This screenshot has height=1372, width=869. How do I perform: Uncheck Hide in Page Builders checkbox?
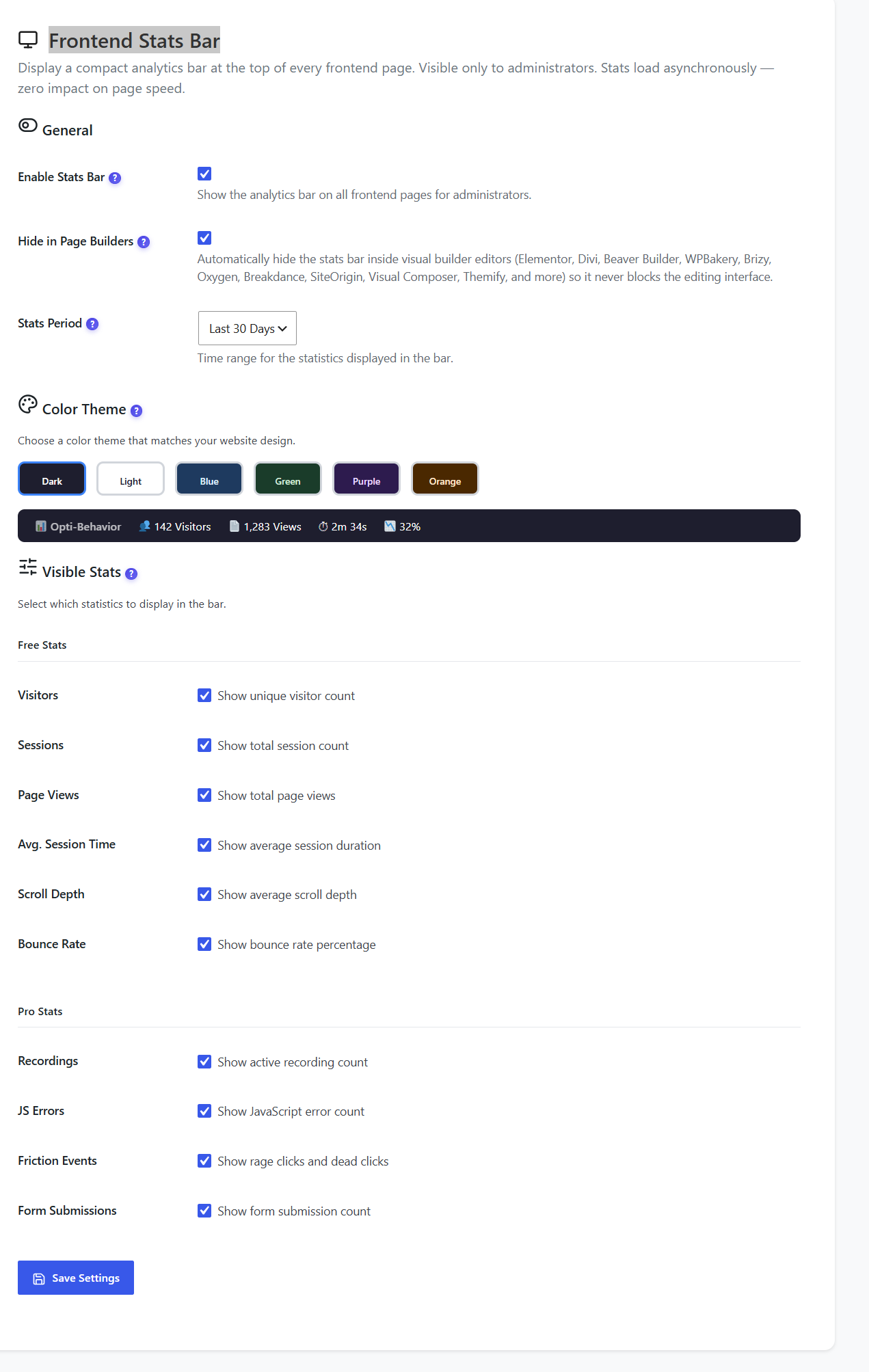204,238
